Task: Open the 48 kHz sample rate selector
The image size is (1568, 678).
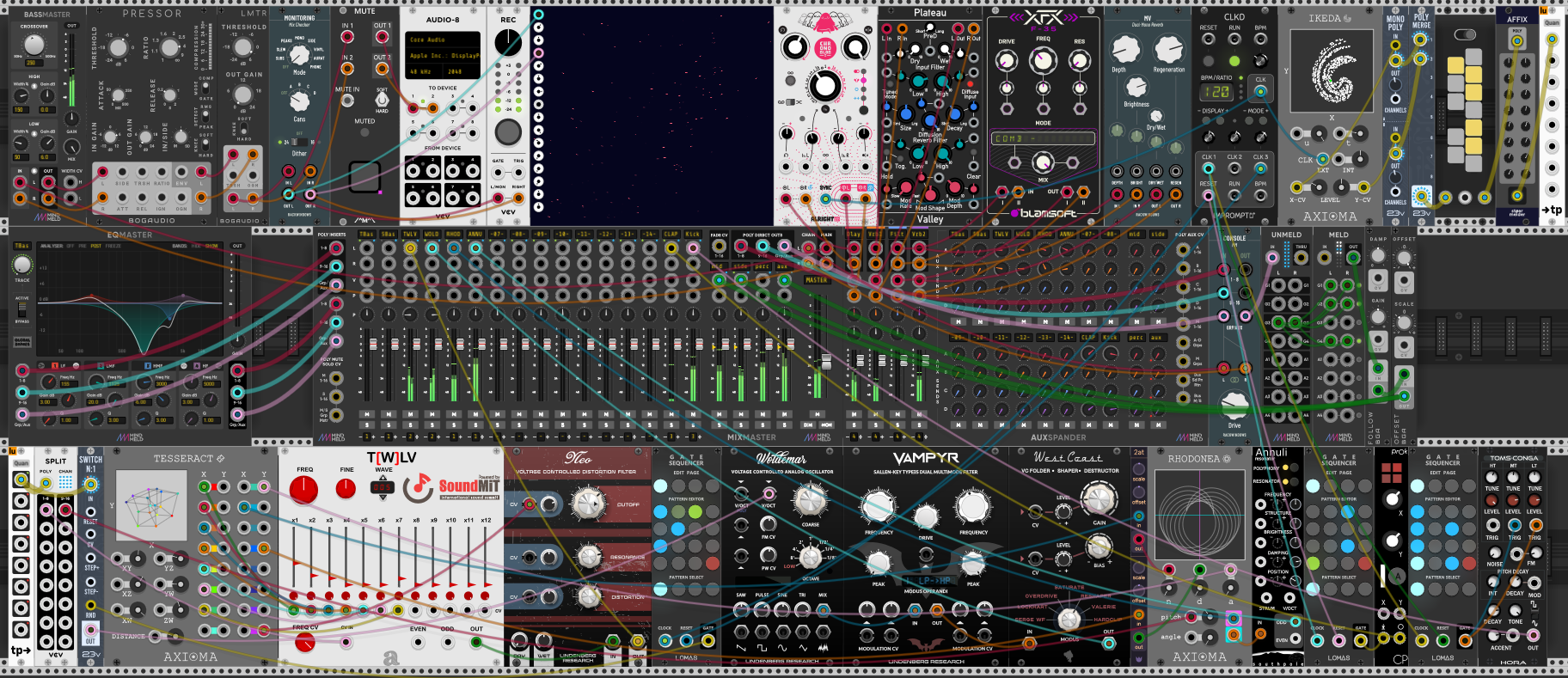Action: coord(425,71)
